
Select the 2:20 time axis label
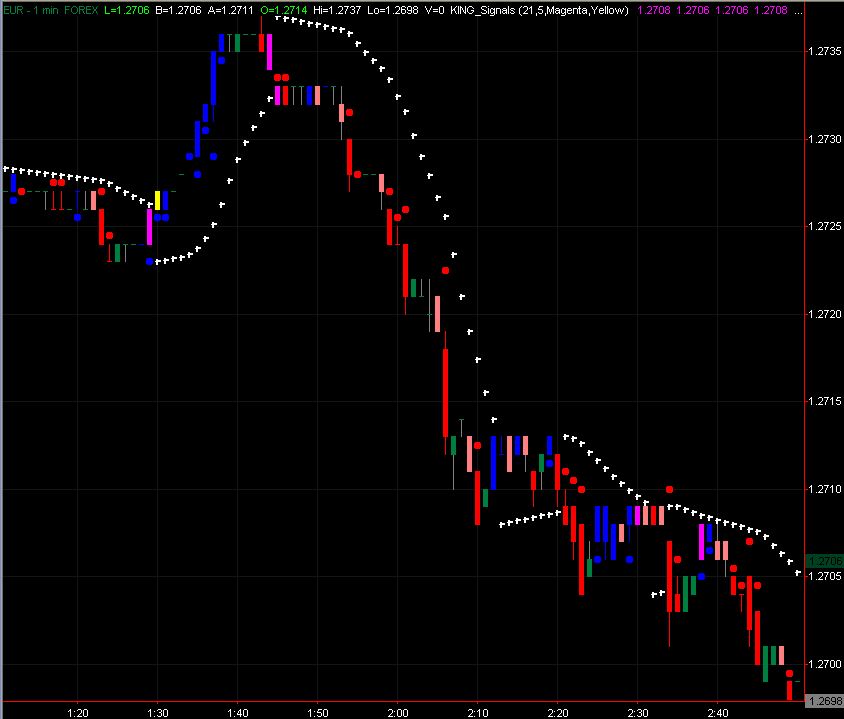(558, 713)
